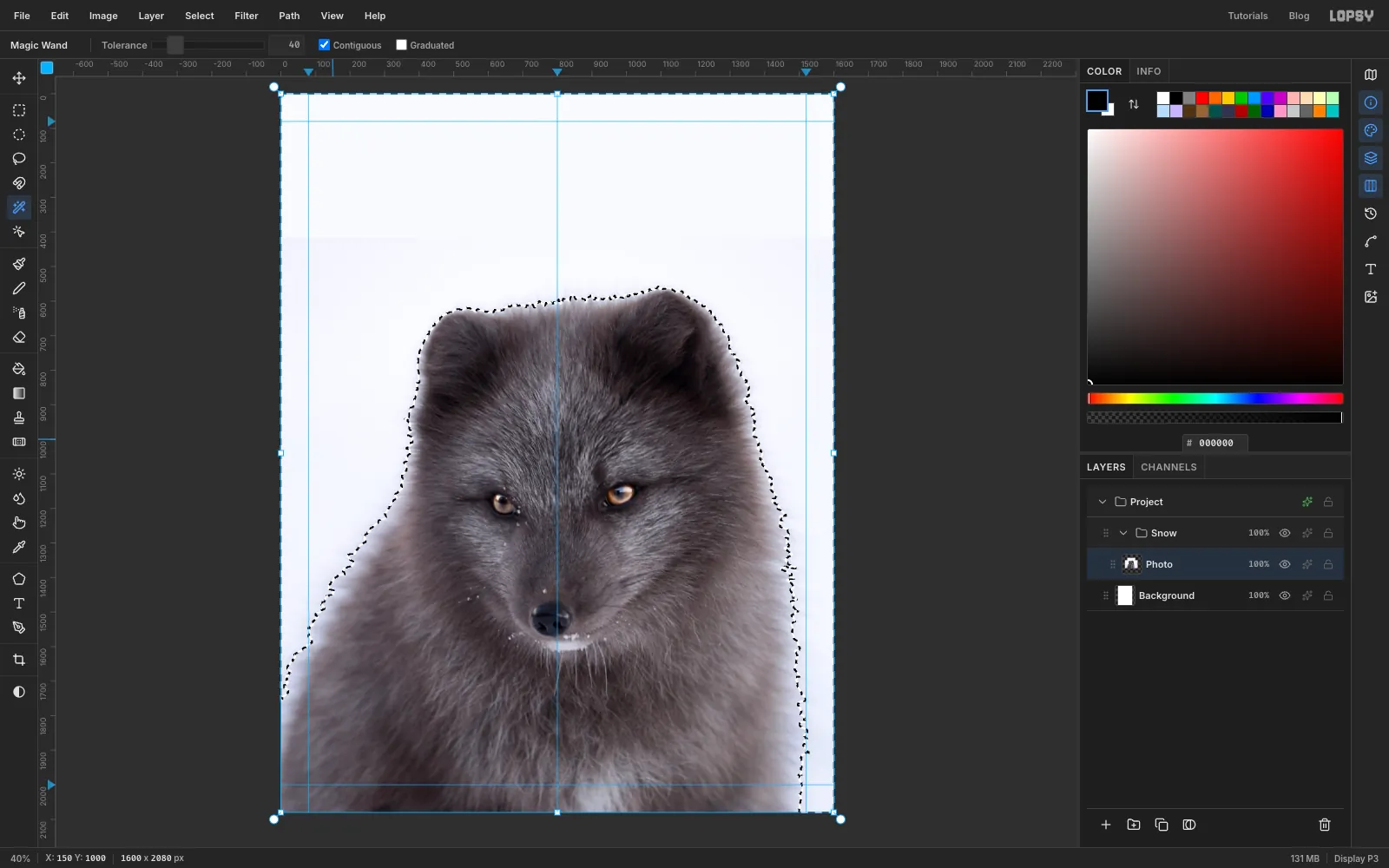The width and height of the screenshot is (1389, 868).
Task: Select the Eraser tool
Action: click(19, 337)
